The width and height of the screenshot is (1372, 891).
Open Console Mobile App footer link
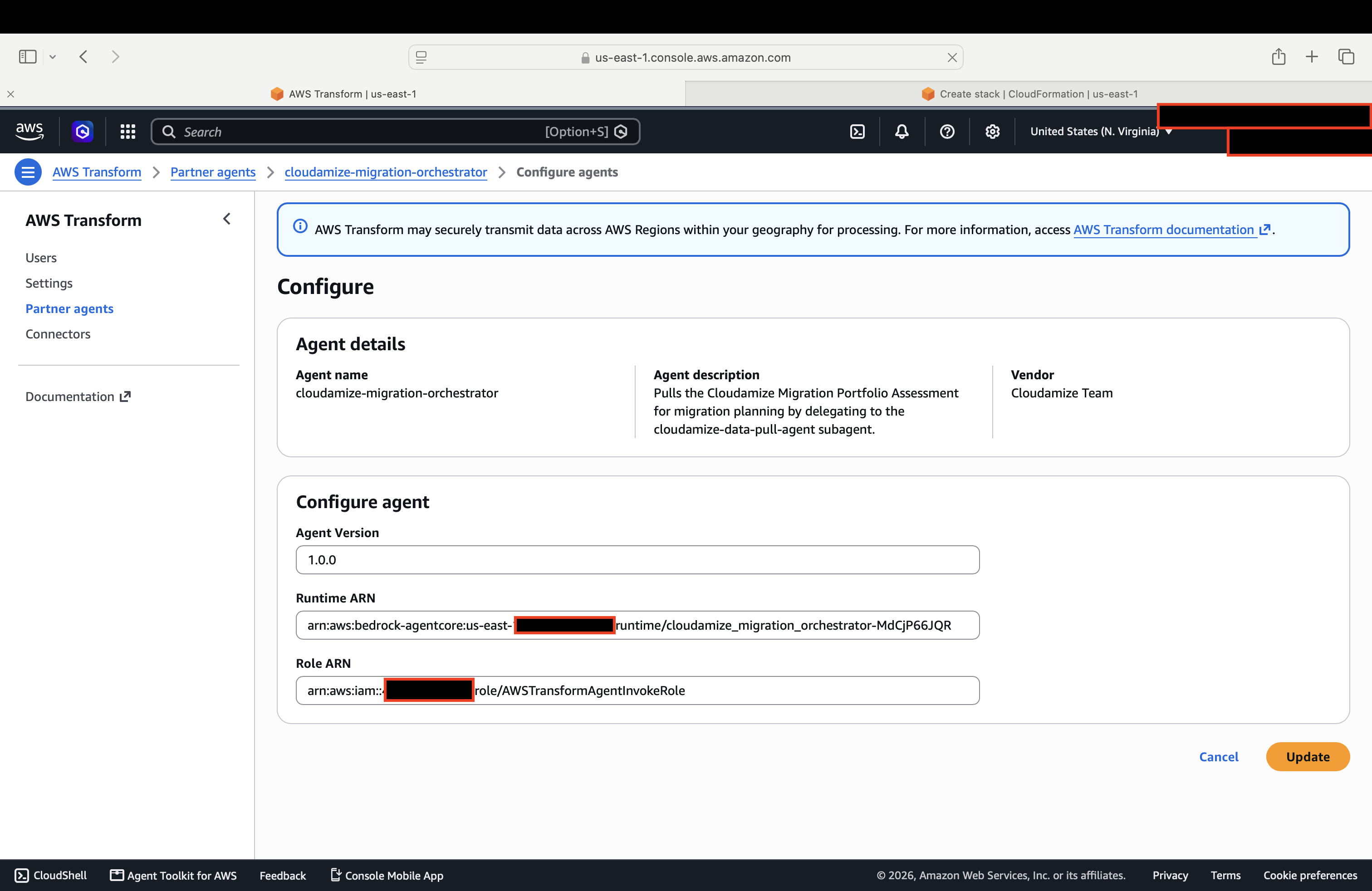pos(387,876)
